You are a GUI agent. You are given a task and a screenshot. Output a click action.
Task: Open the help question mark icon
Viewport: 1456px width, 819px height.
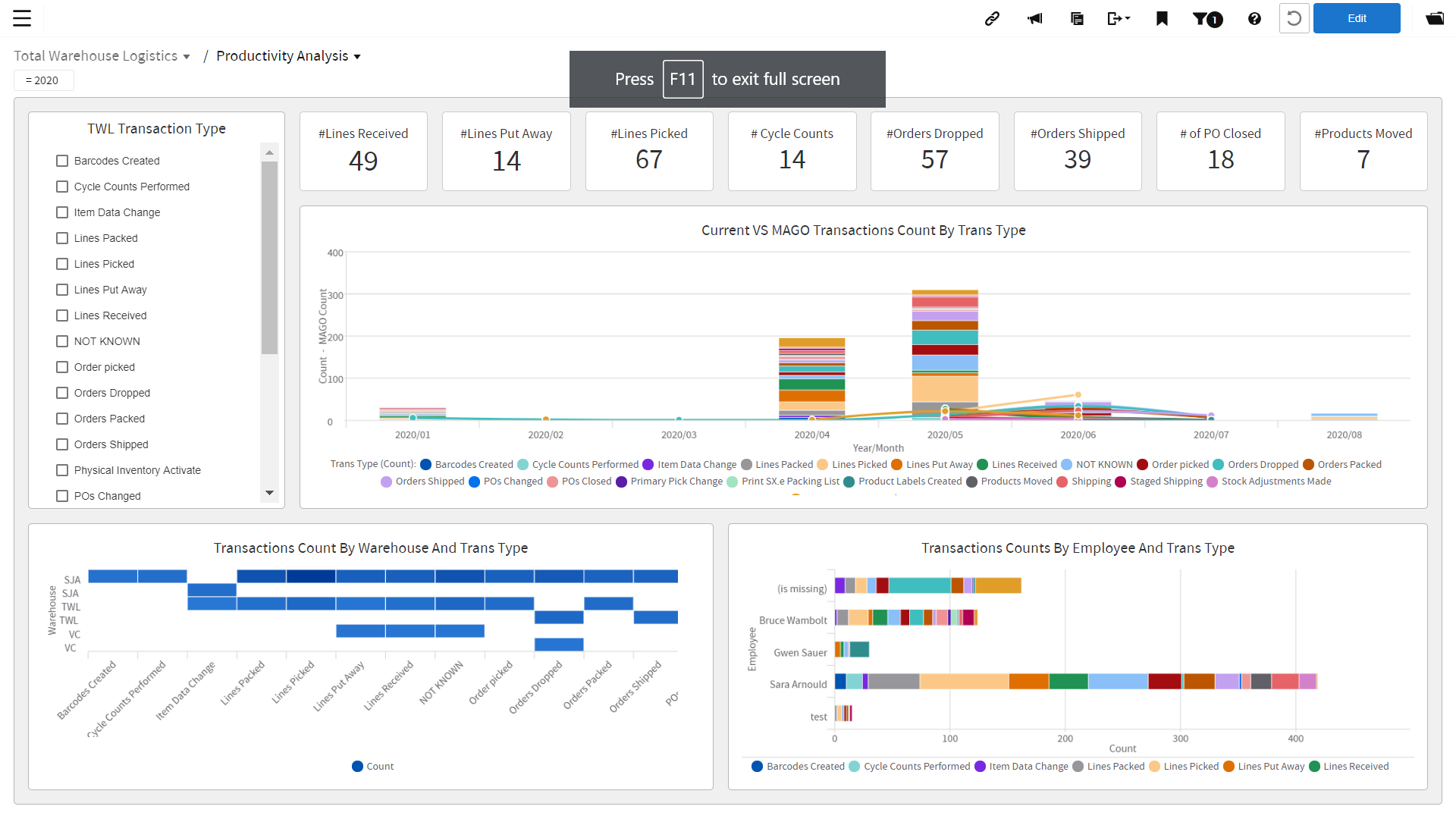click(1254, 18)
